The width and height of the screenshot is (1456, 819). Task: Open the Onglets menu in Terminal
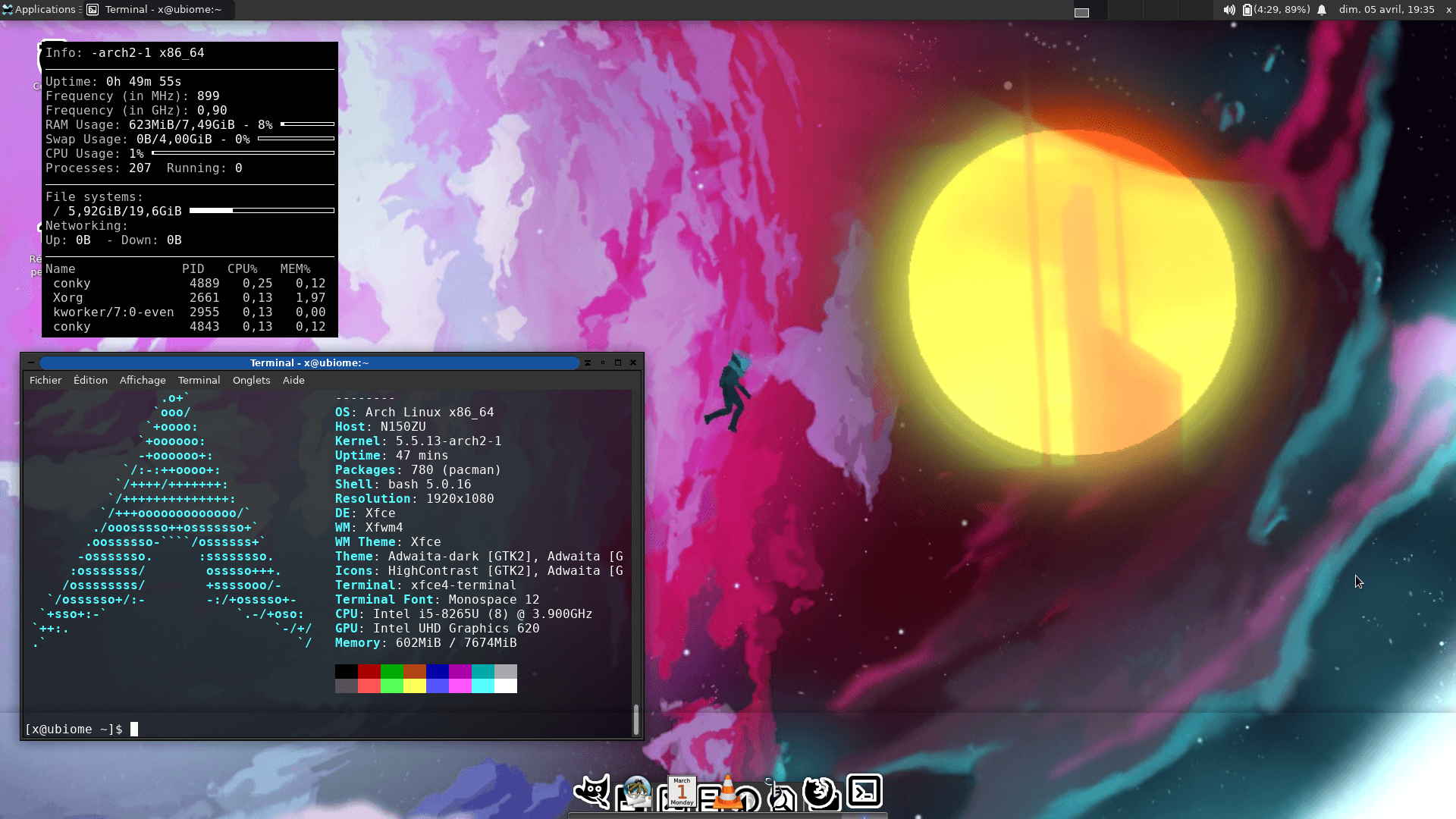[251, 380]
